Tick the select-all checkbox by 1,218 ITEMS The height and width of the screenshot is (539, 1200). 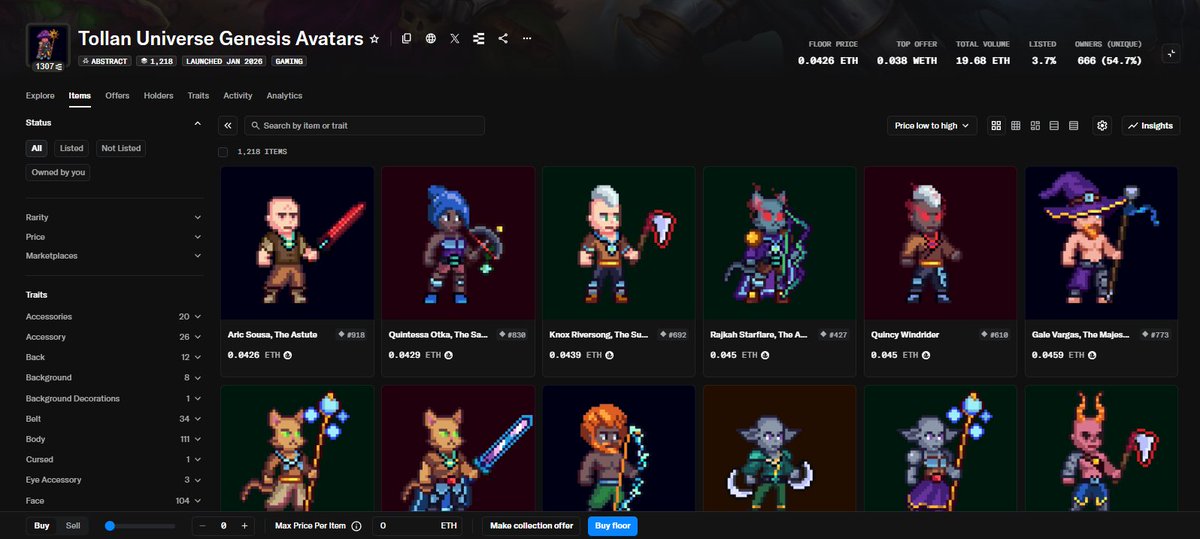[x=223, y=152]
